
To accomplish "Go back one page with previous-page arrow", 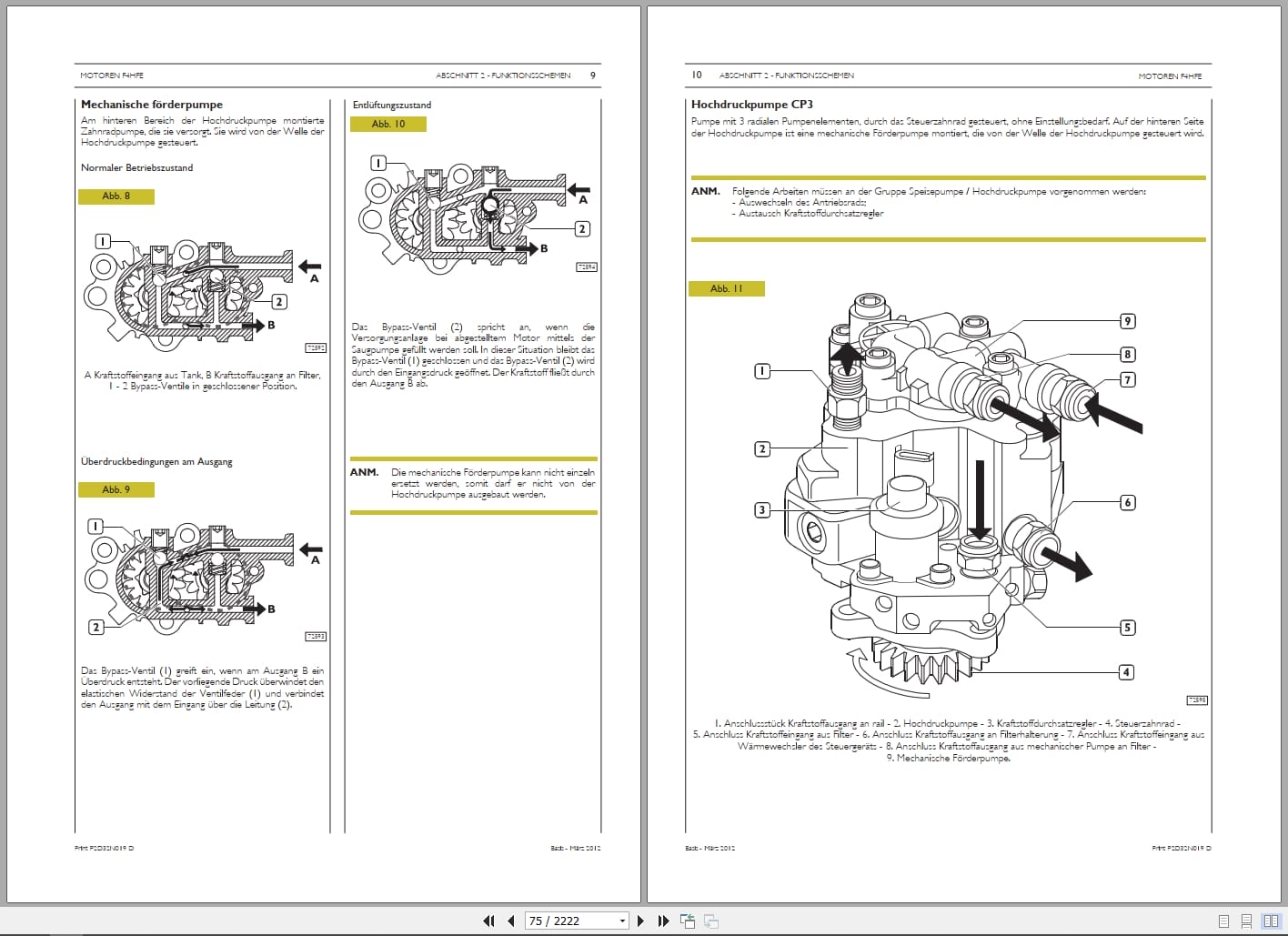I will point(512,921).
